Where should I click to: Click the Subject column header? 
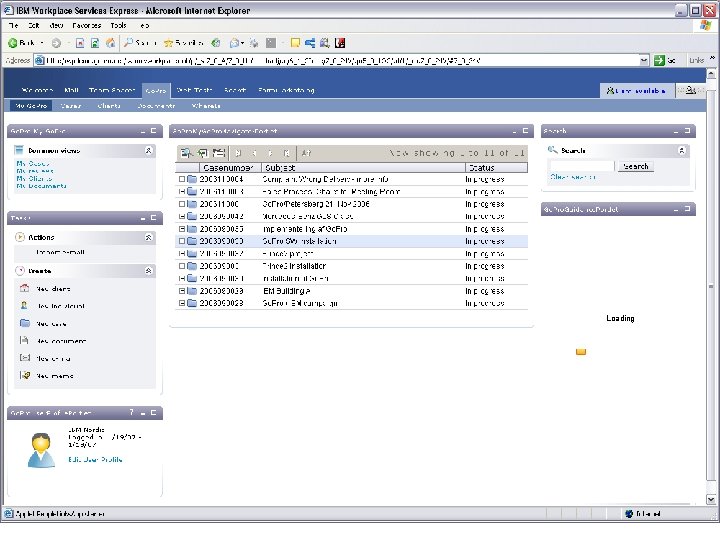coord(363,168)
